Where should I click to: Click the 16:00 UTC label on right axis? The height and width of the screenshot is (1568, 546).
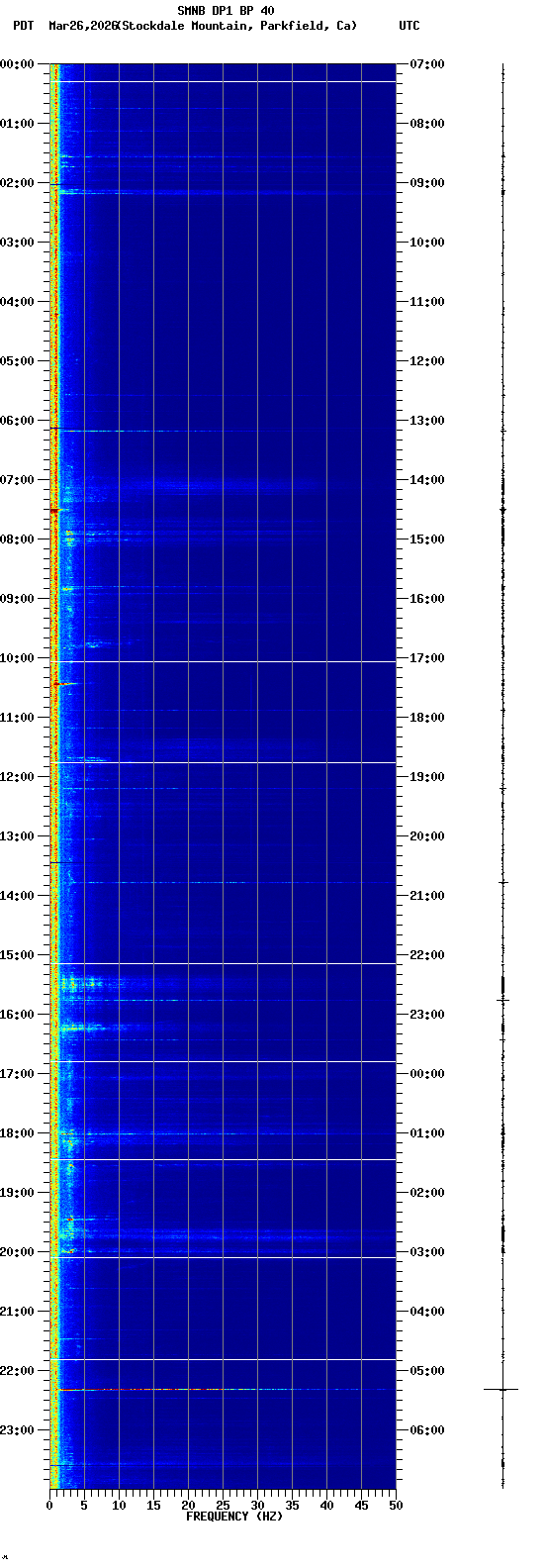(x=427, y=598)
